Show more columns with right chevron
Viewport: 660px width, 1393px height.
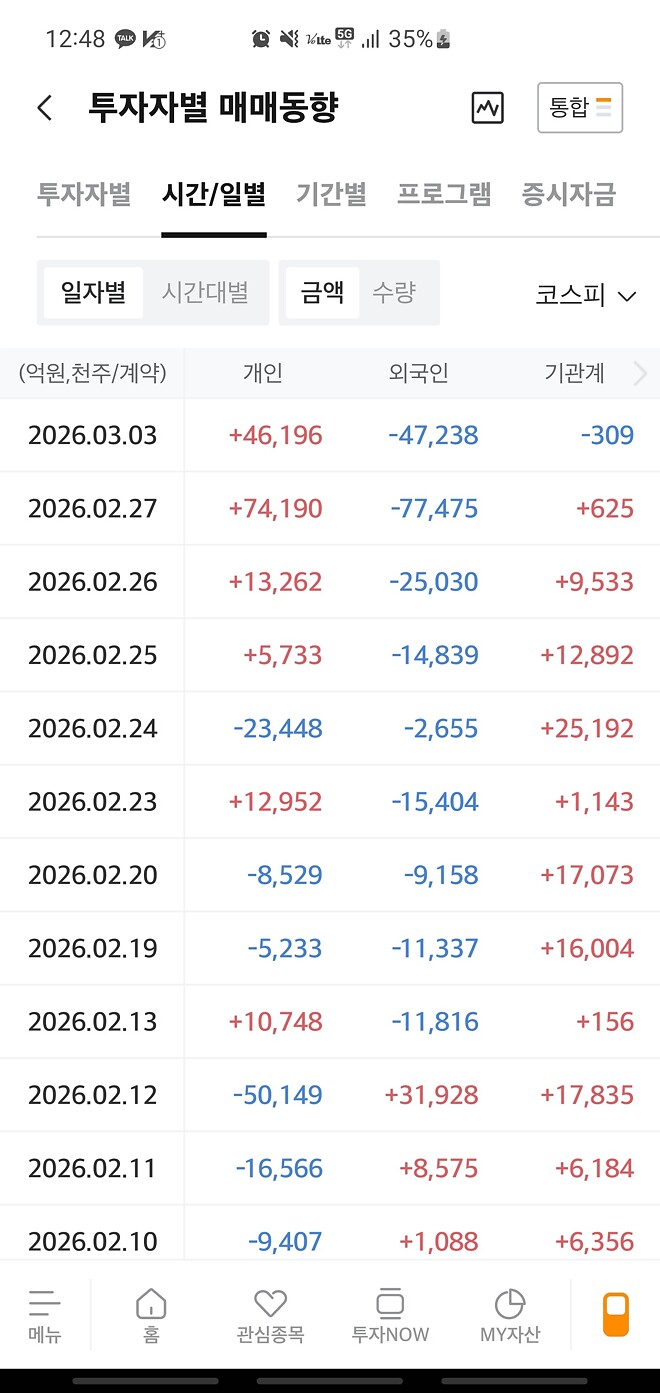click(641, 374)
